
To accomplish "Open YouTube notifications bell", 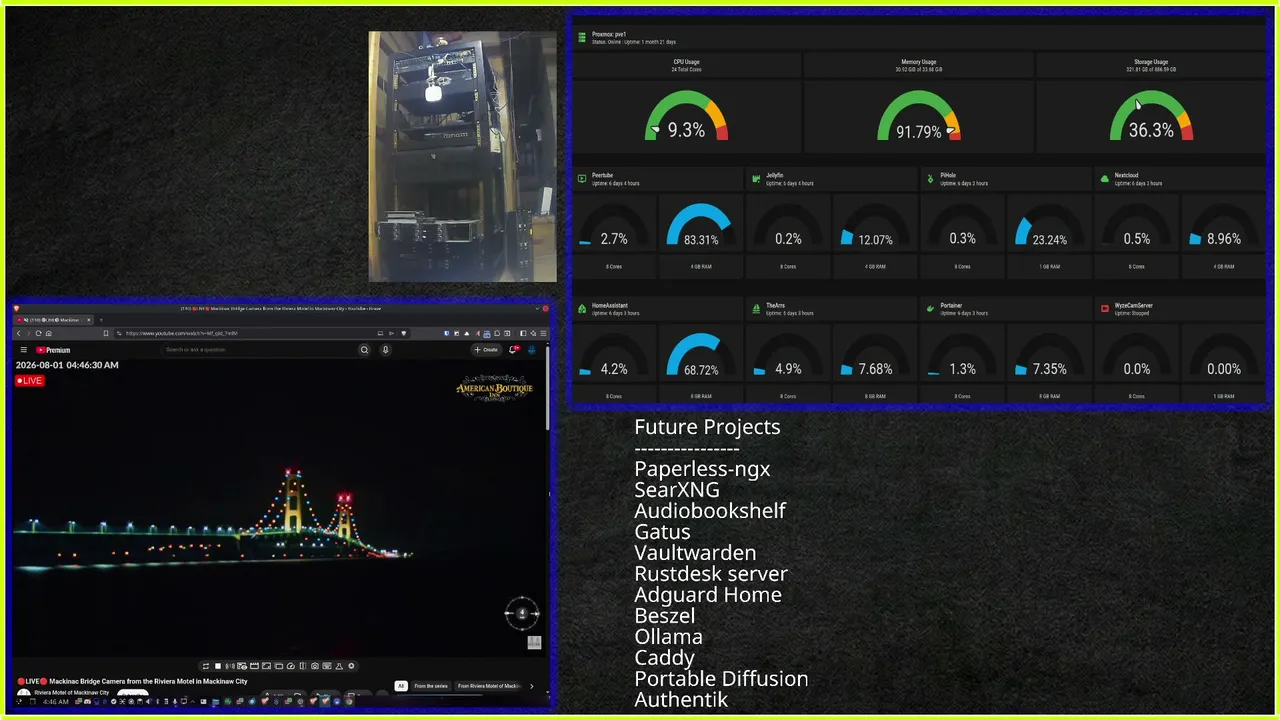I will 513,350.
